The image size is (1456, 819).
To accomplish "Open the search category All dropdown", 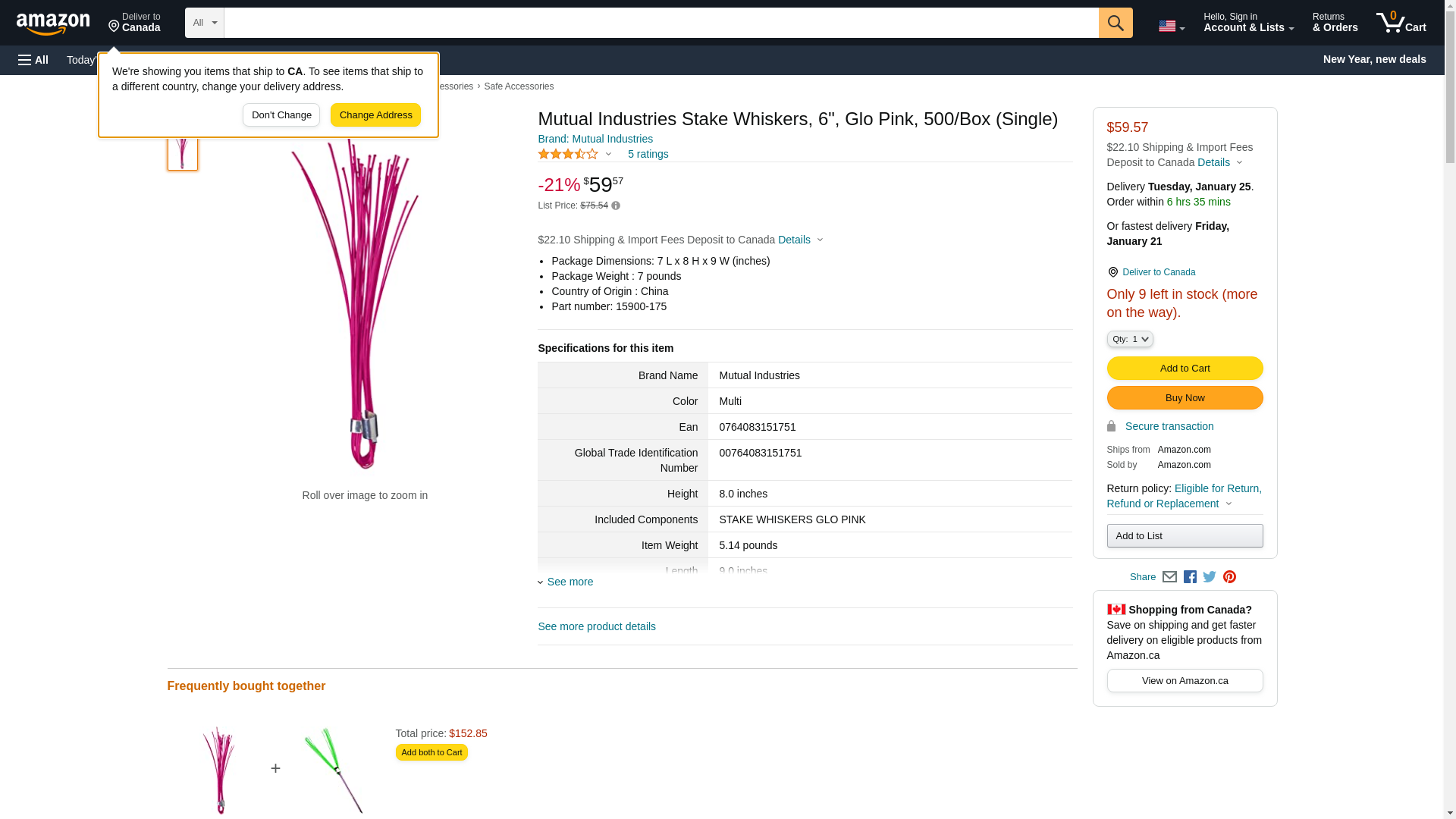I will pyautogui.click(x=204, y=23).
